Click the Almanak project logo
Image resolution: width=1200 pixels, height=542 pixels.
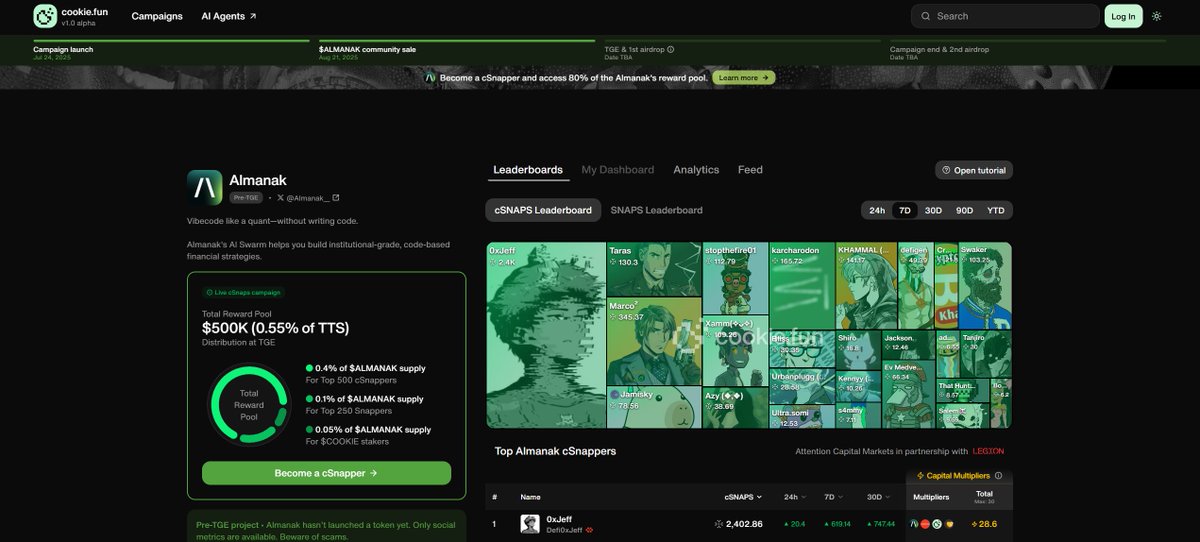pos(205,188)
